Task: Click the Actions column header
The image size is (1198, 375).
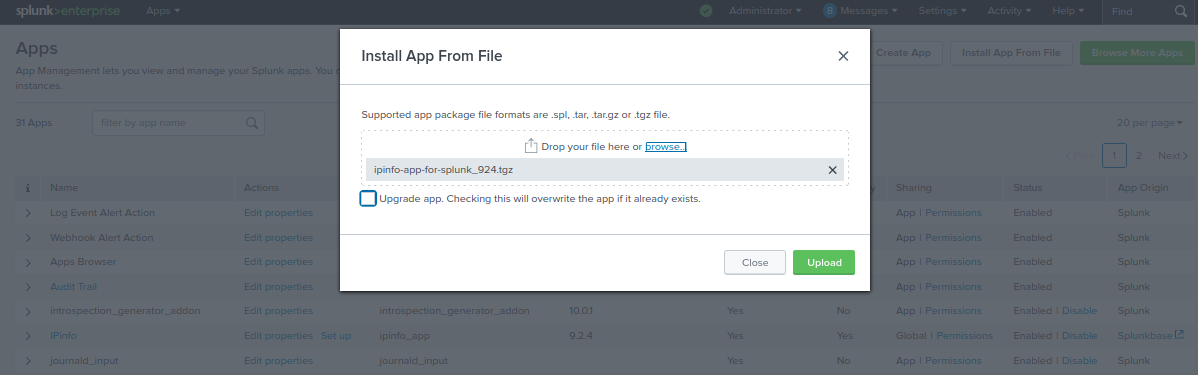Action: 261,188
